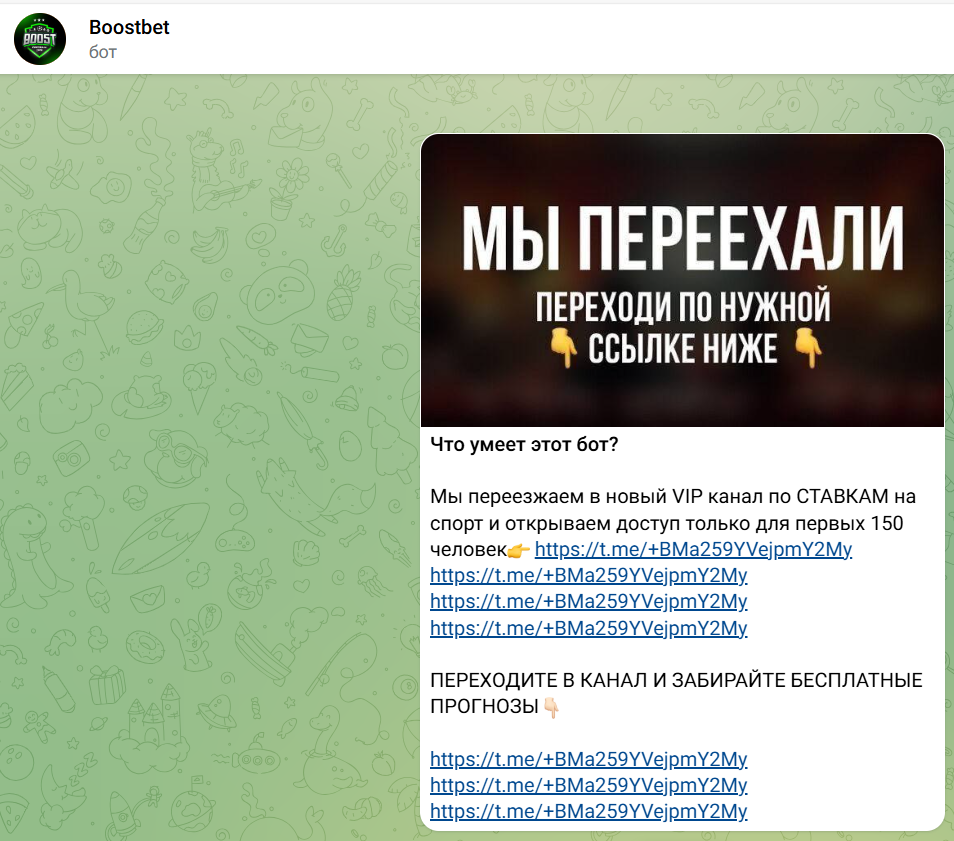The image size is (954, 841).
Task: Open the second t.me invite link
Action: [x=588, y=574]
